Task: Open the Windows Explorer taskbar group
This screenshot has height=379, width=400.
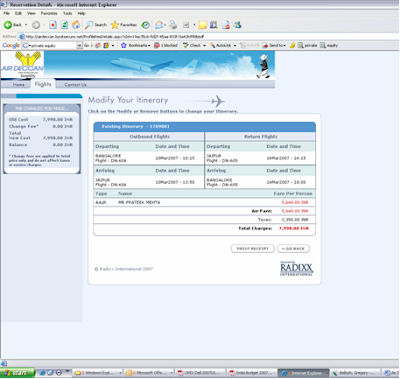Action: click(x=98, y=373)
